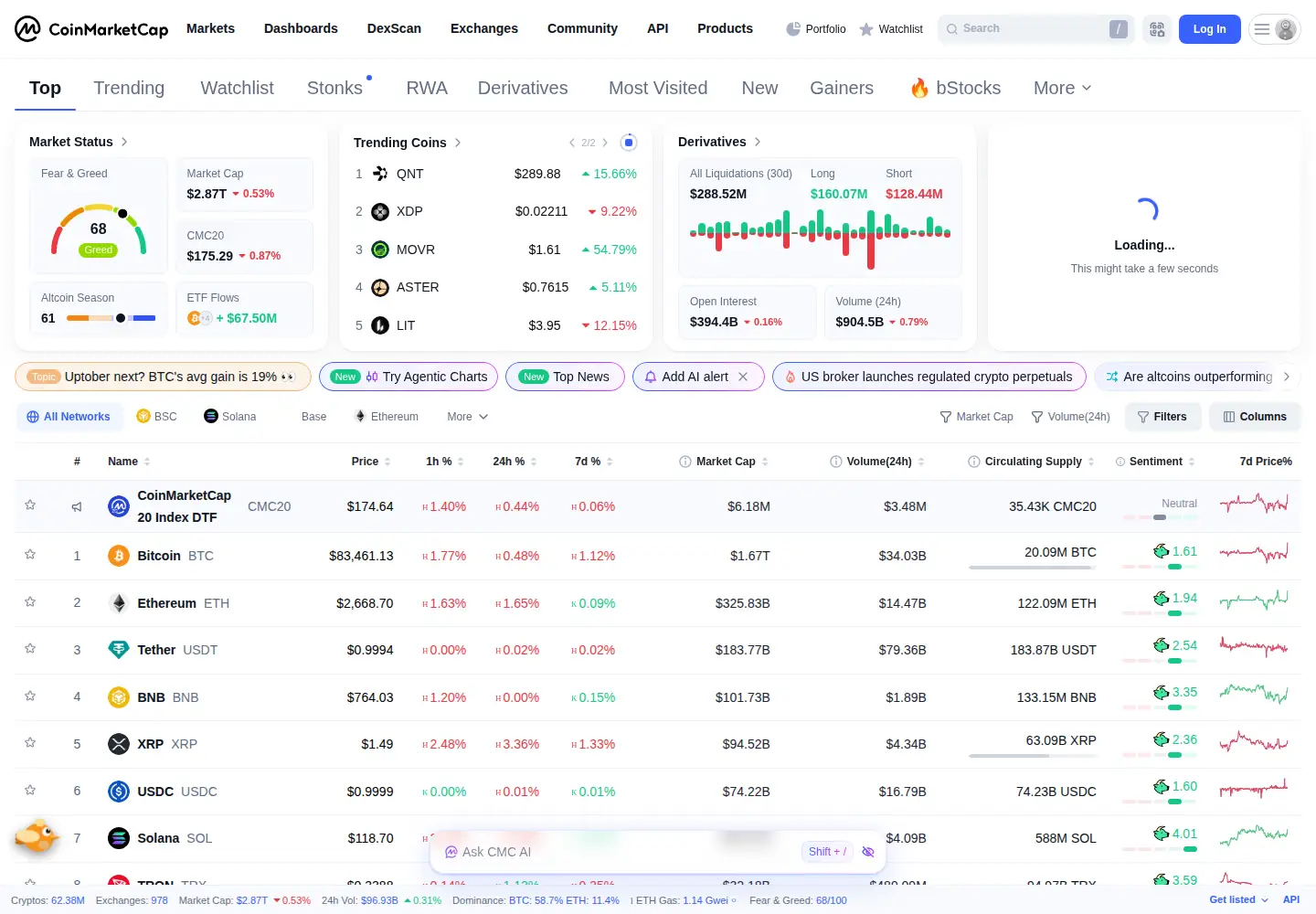Select the Solana network filter

point(230,417)
